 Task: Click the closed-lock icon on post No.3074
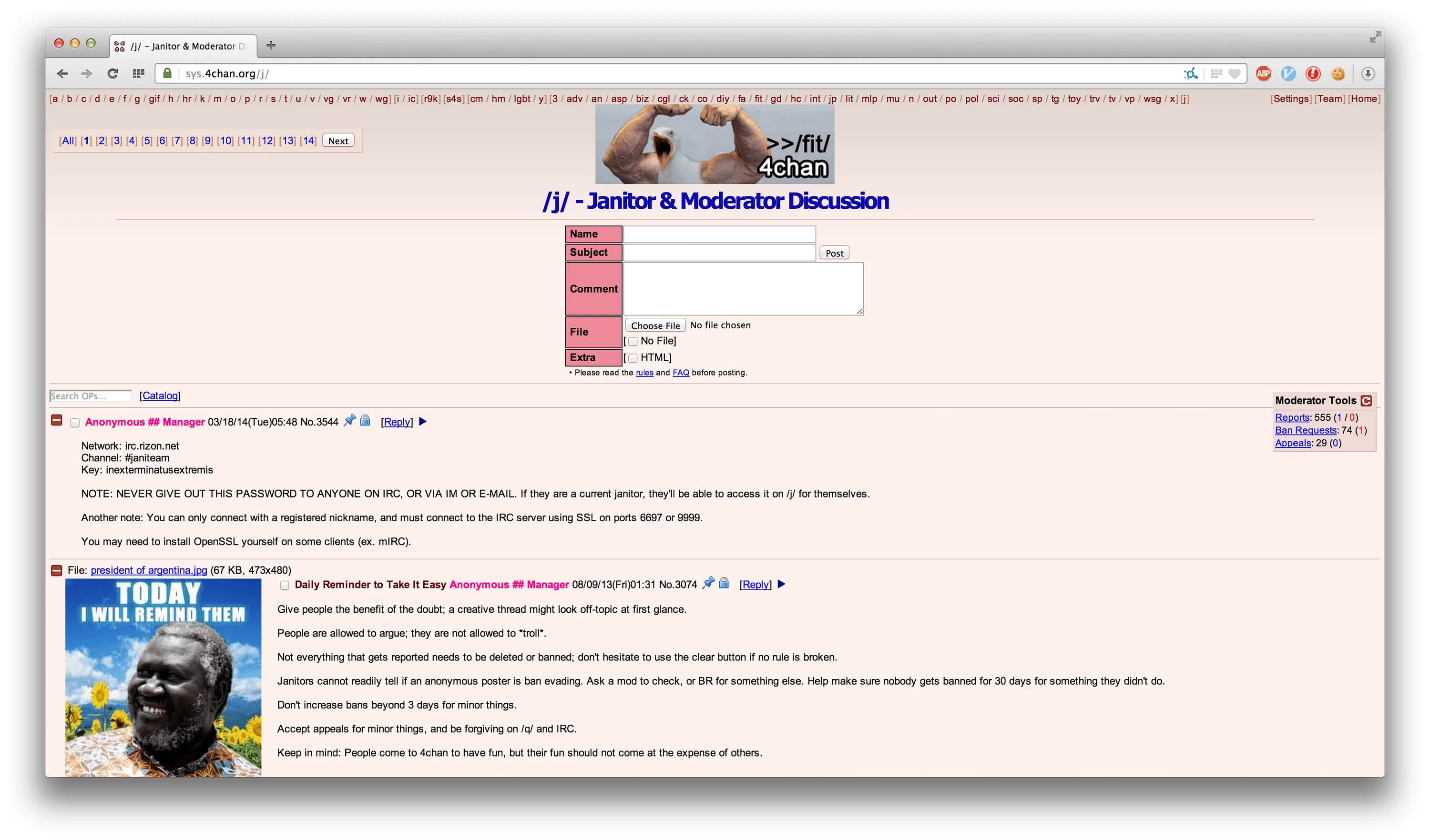724,583
